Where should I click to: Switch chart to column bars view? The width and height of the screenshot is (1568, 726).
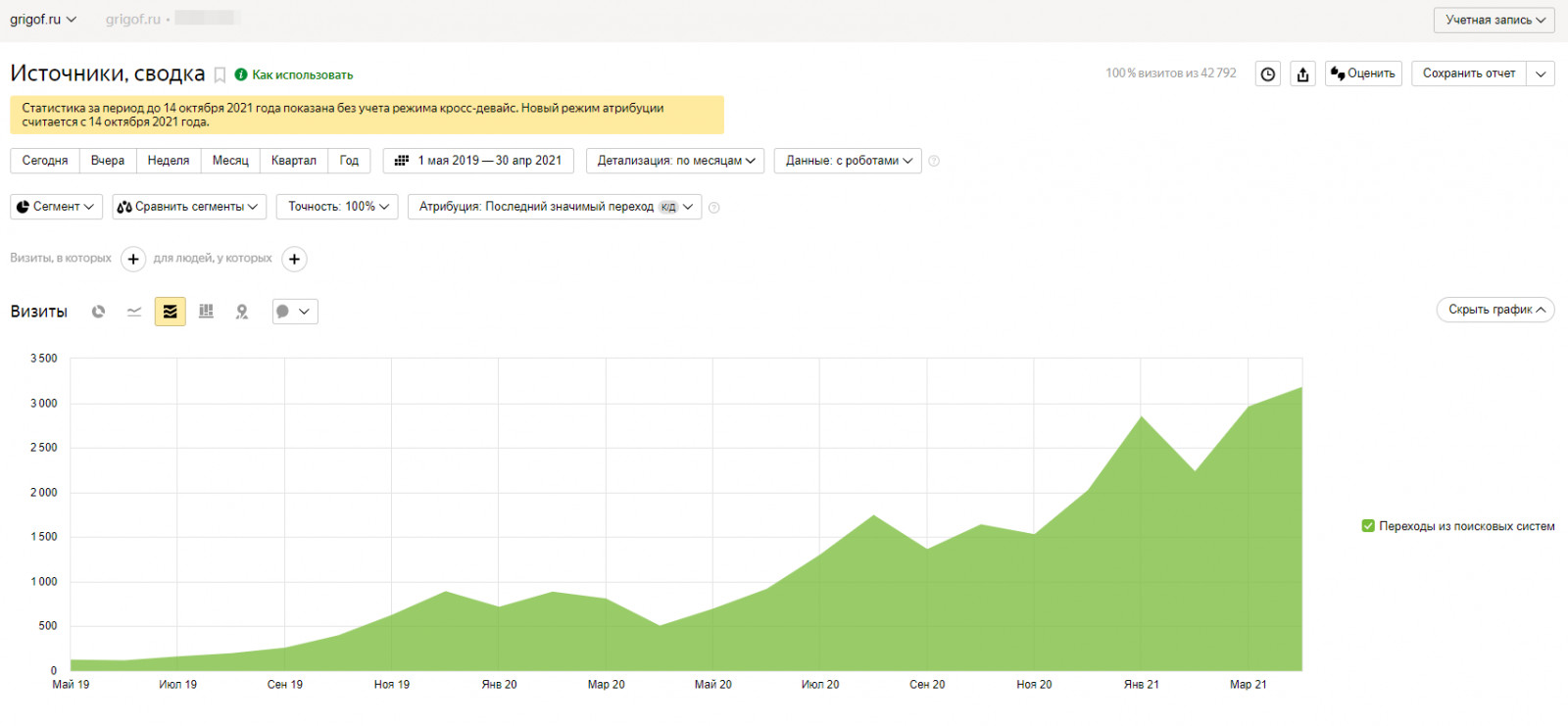[x=206, y=312]
